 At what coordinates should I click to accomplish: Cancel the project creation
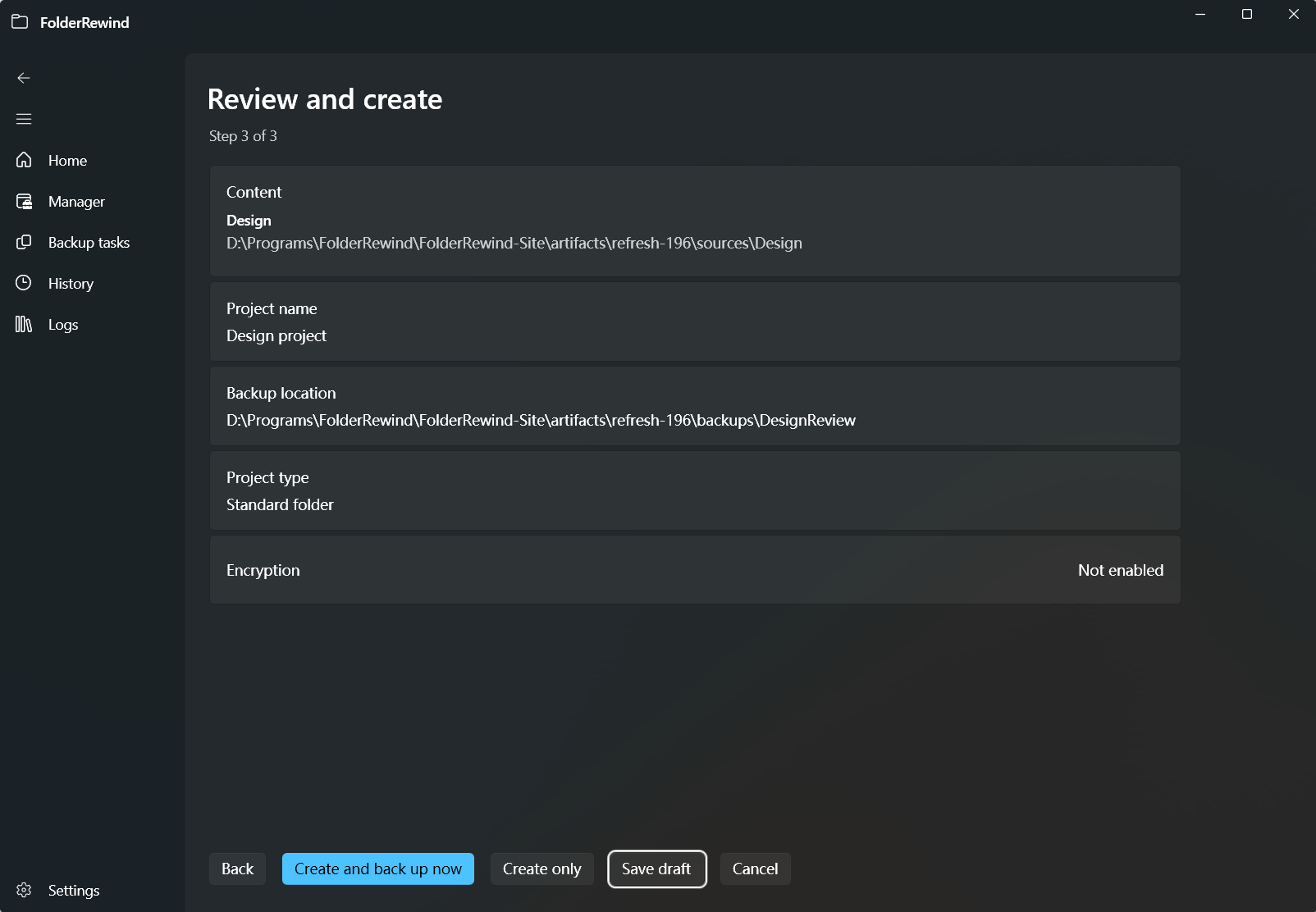point(756,869)
